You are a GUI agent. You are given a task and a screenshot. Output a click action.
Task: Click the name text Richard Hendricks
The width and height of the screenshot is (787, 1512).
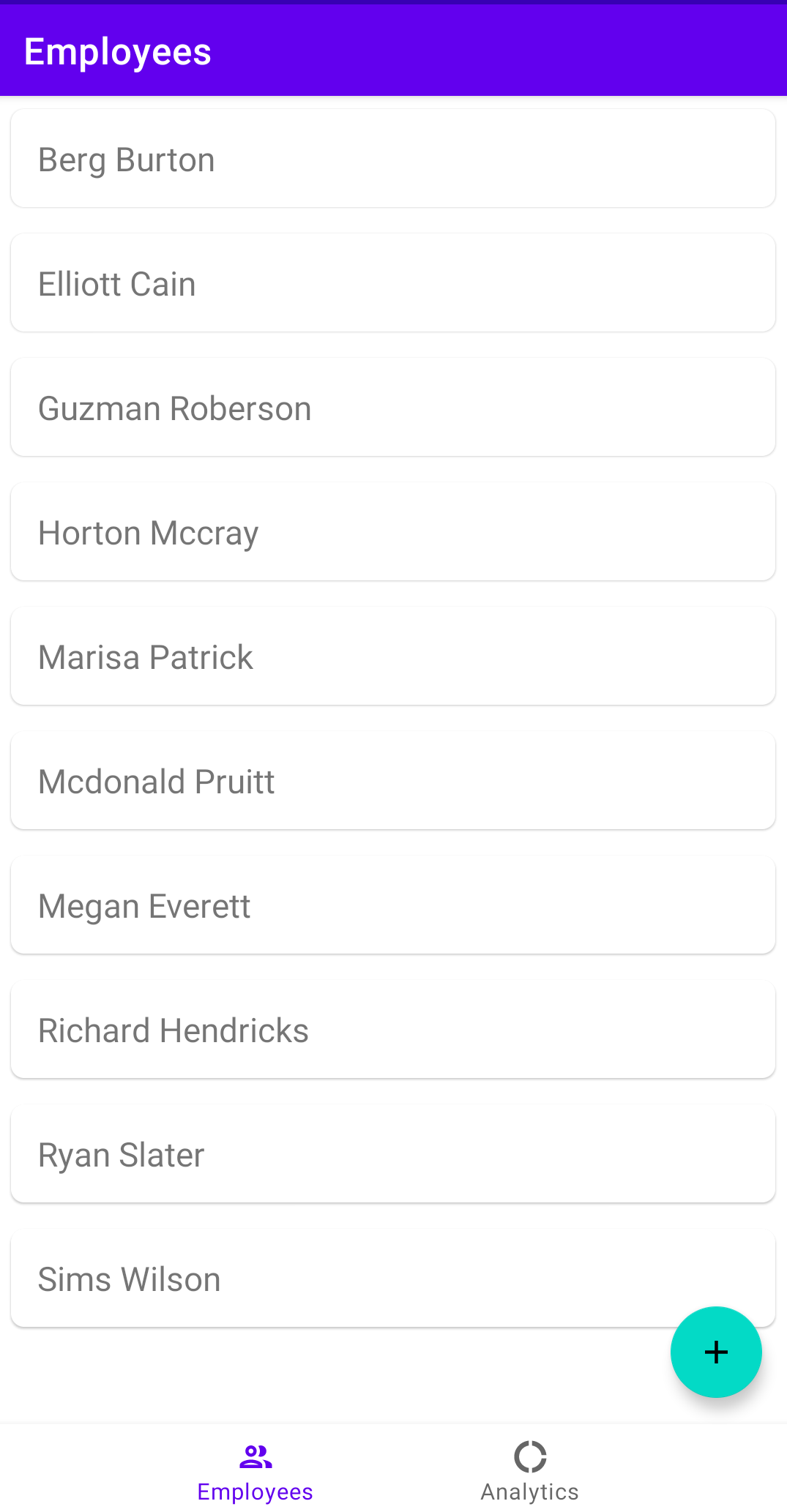(x=174, y=1030)
